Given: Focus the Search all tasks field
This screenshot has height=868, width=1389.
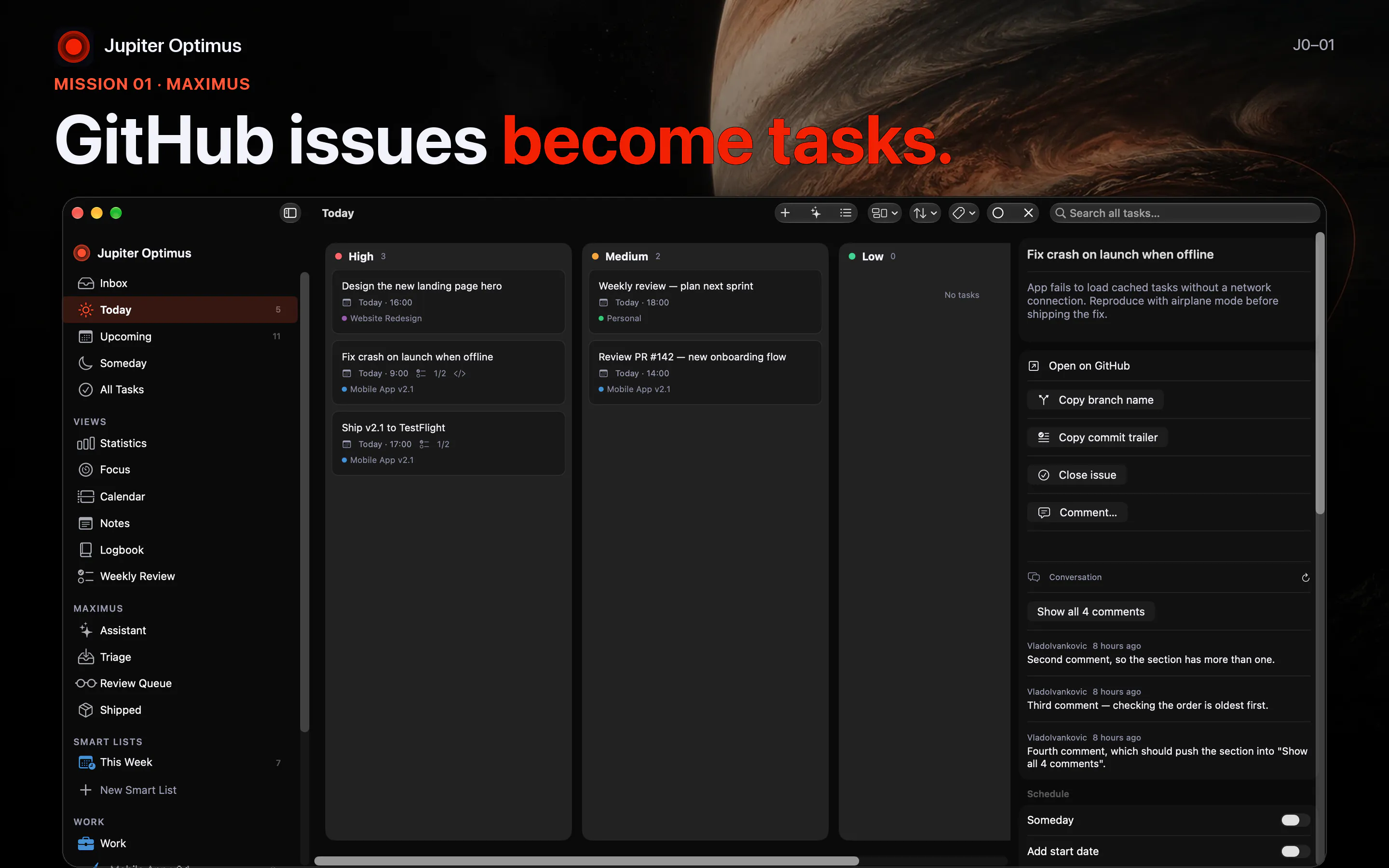Looking at the screenshot, I should (x=1185, y=213).
